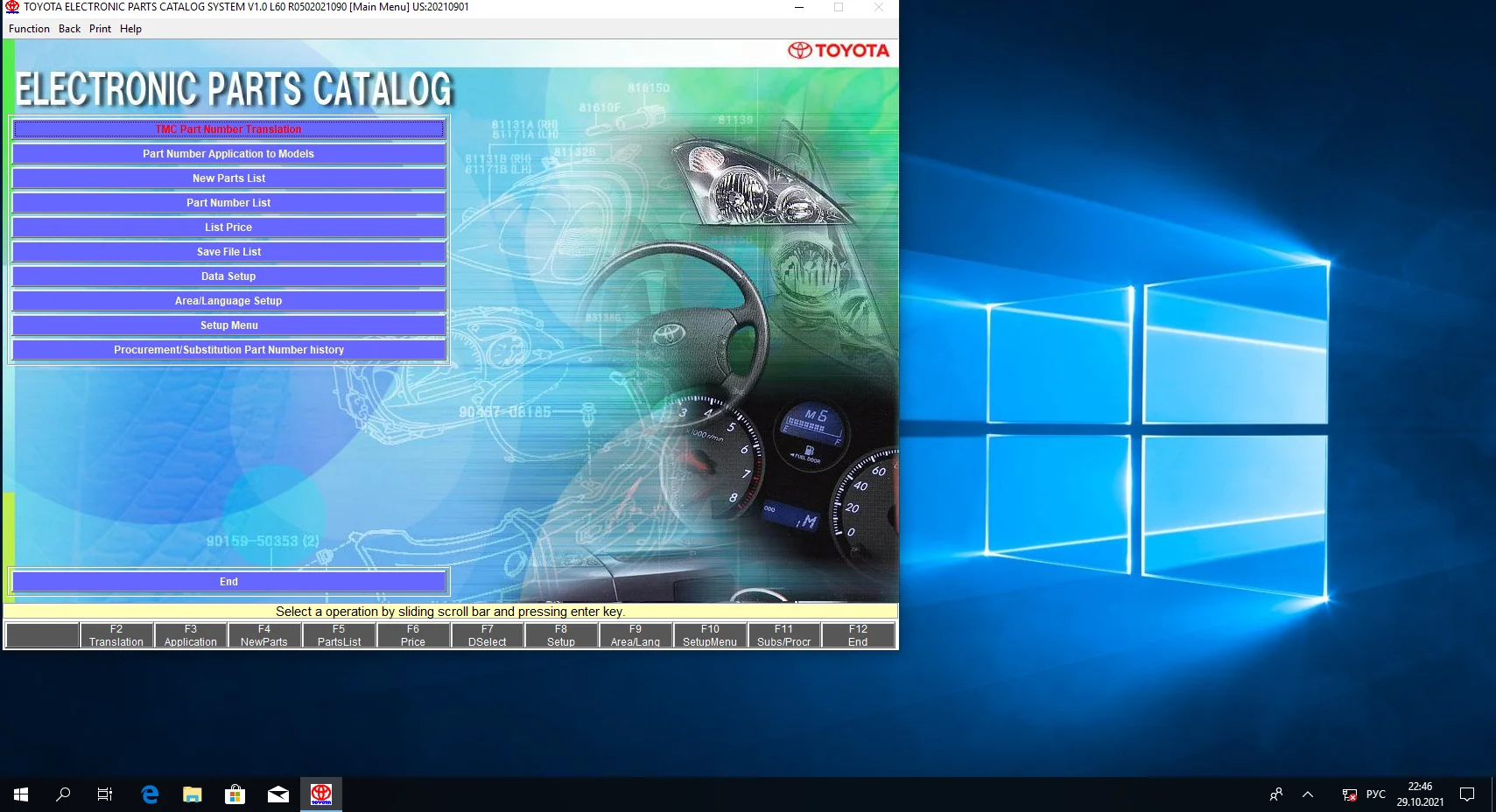Click Toyota catalog icon on taskbar
This screenshot has width=1496, height=812.
321,794
